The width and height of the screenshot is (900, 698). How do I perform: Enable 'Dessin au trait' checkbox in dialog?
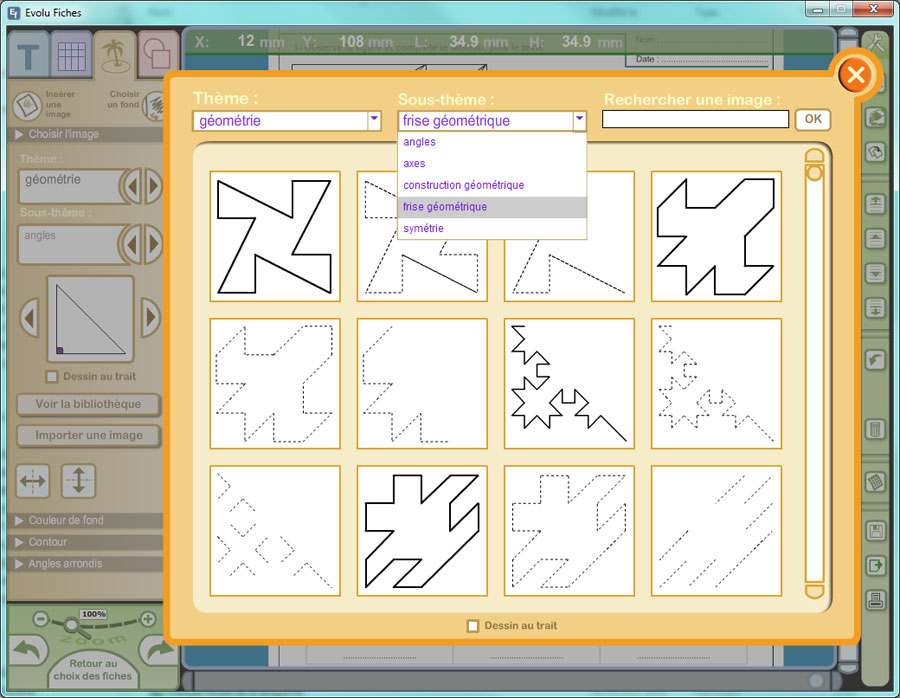(473, 626)
